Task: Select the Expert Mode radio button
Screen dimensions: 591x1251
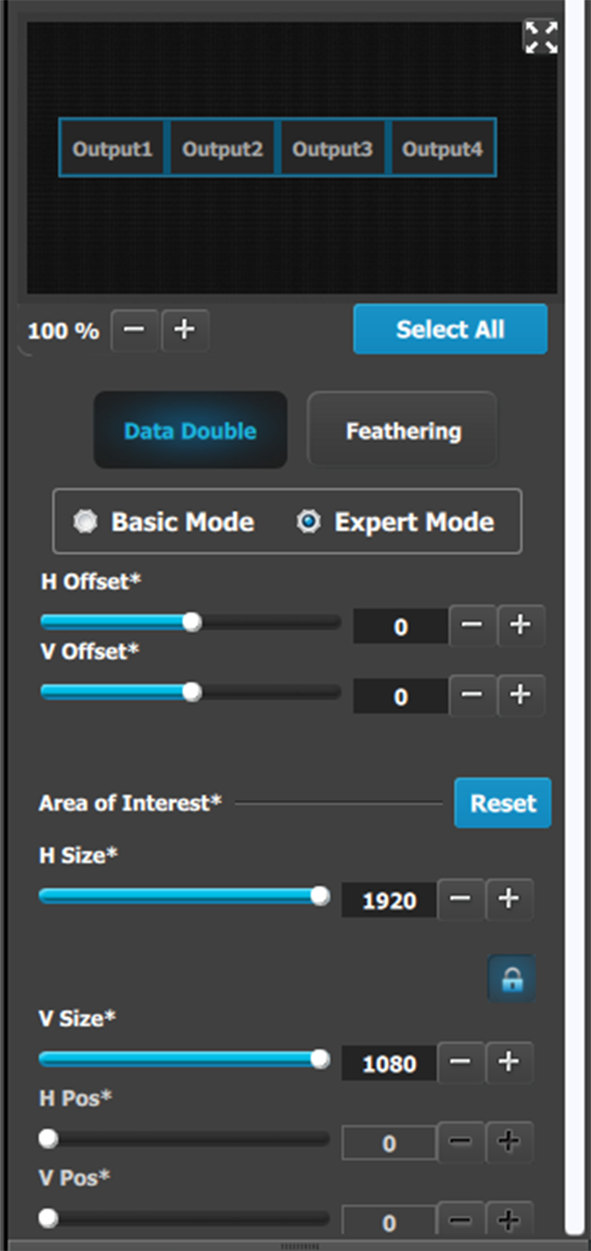Action: click(x=309, y=522)
